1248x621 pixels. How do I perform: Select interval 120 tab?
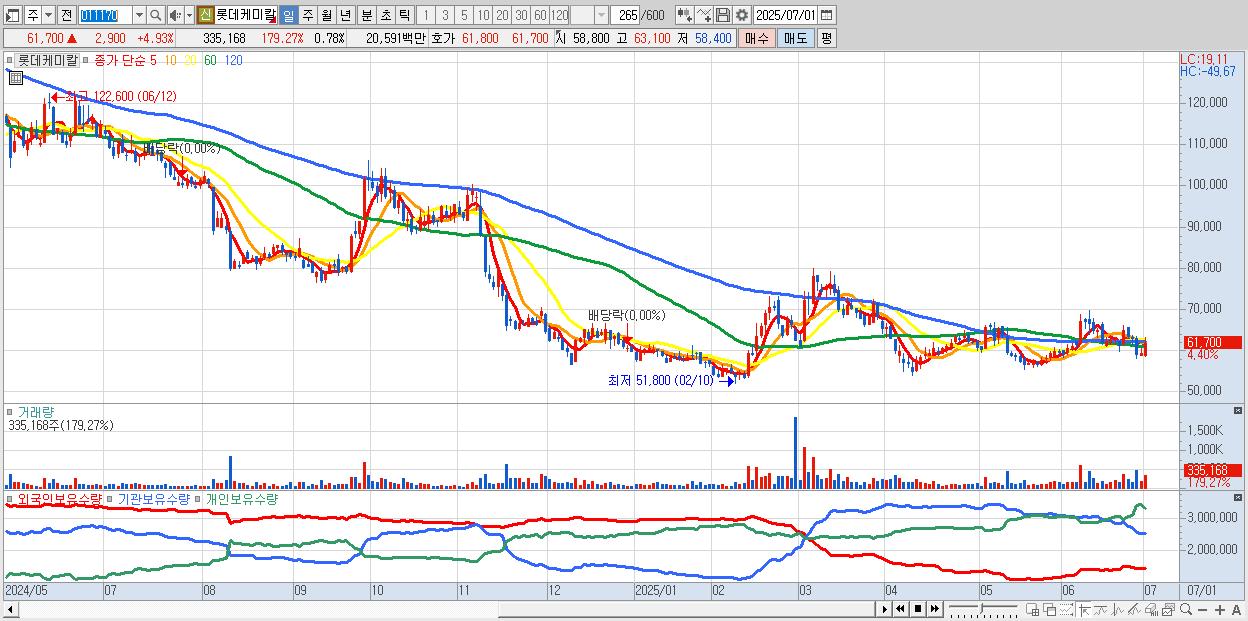tap(559, 15)
